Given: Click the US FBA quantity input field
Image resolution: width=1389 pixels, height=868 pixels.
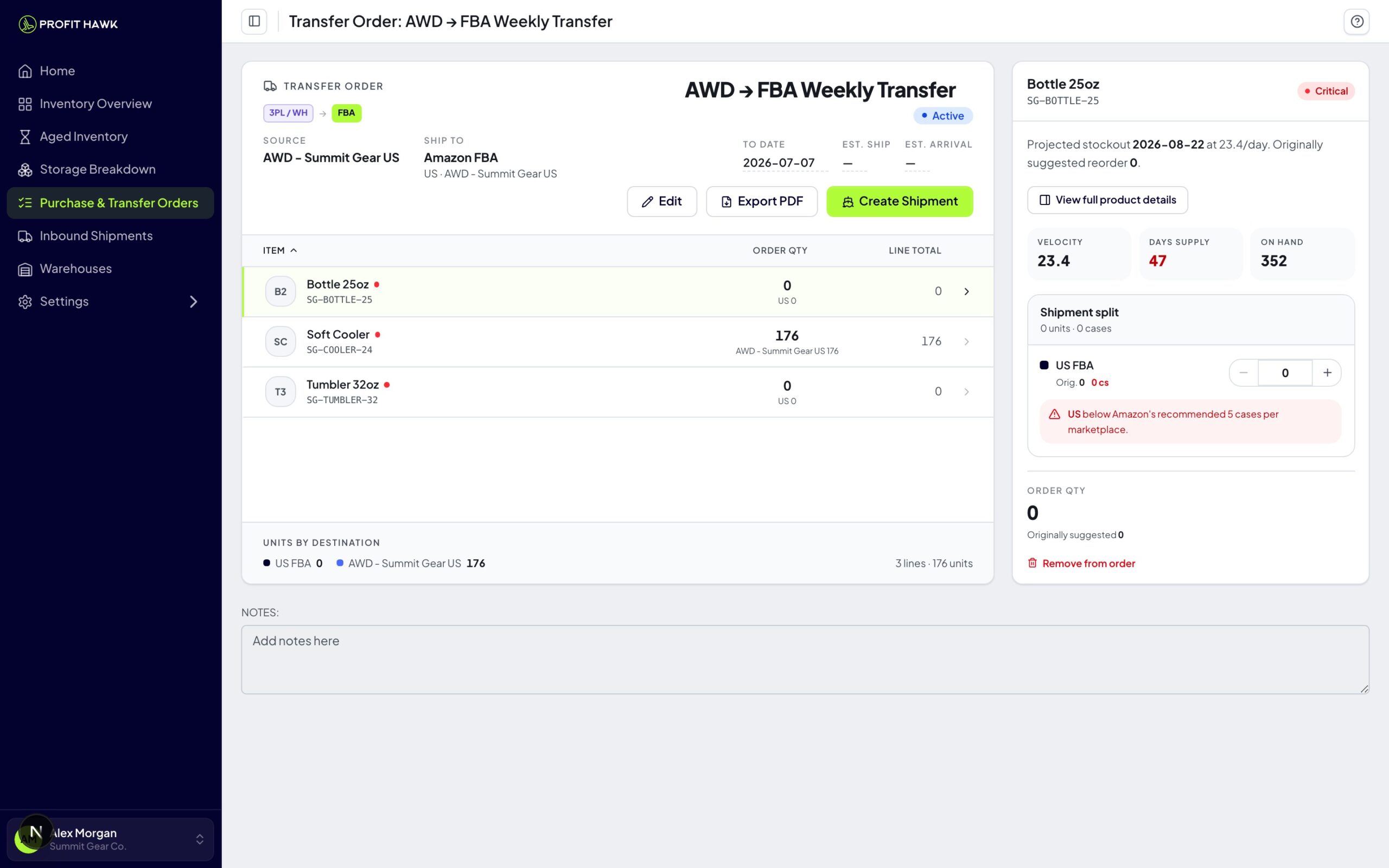Looking at the screenshot, I should tap(1285, 373).
